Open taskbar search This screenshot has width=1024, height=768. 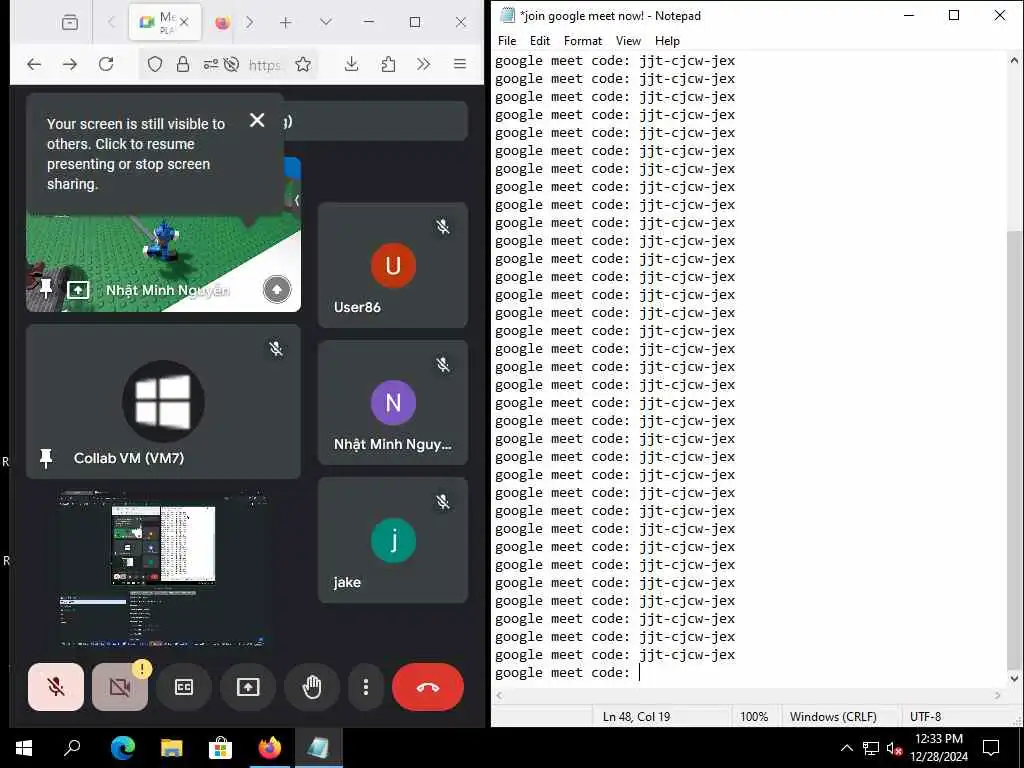[72, 748]
